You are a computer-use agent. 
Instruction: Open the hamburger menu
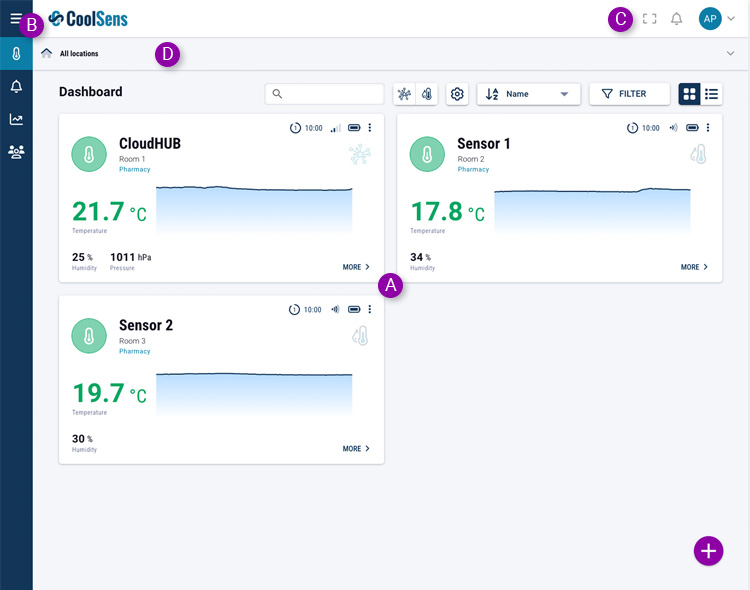(15, 18)
